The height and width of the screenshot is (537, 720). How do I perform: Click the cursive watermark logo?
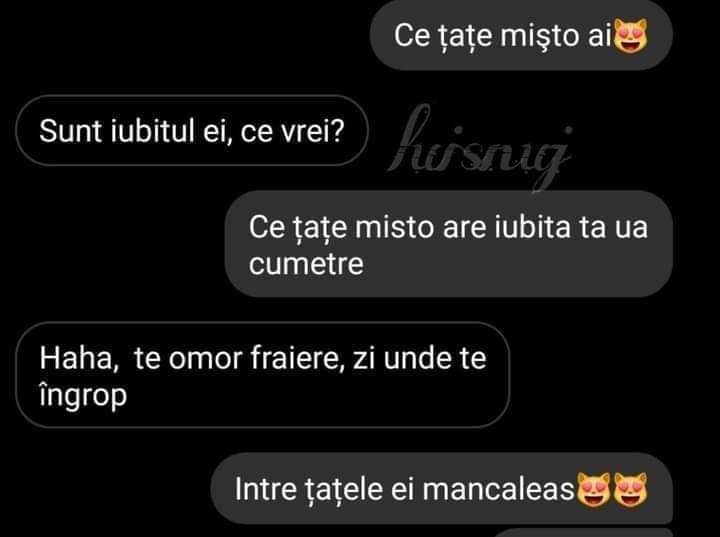pos(480,147)
